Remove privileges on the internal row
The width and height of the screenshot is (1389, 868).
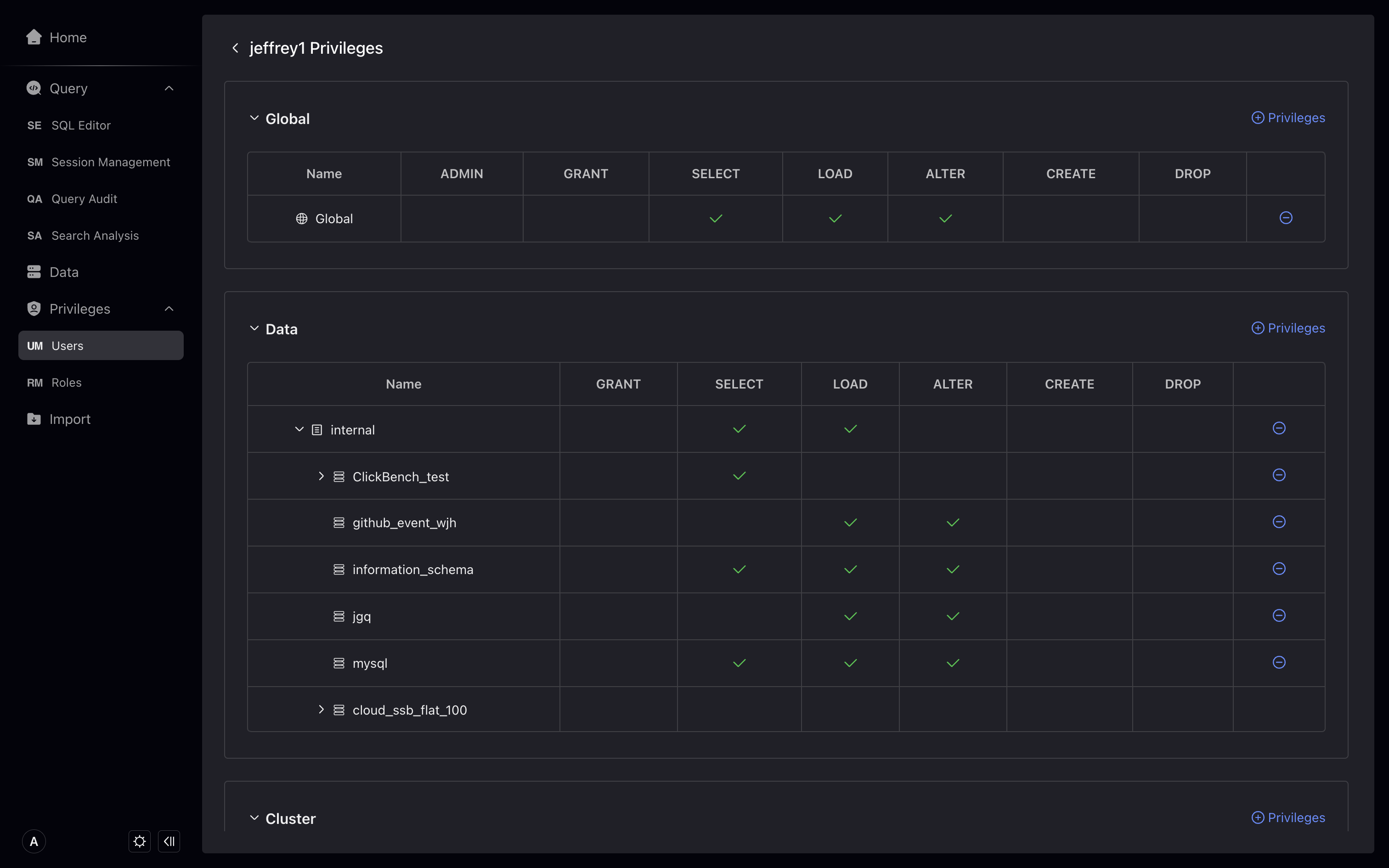(x=1279, y=428)
